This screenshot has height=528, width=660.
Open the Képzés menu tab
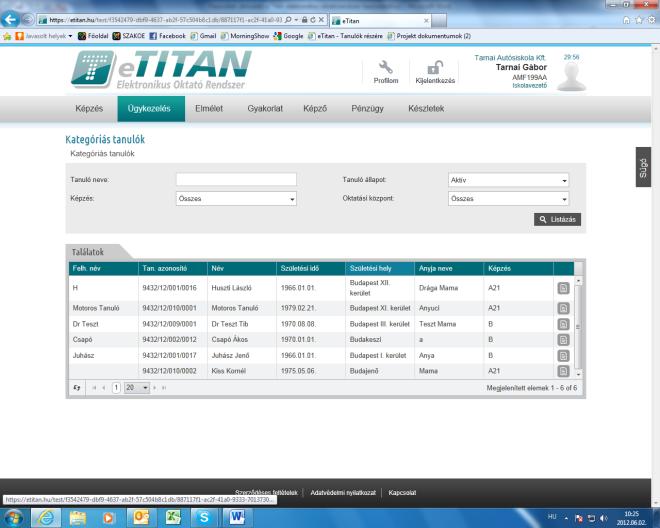(x=89, y=109)
